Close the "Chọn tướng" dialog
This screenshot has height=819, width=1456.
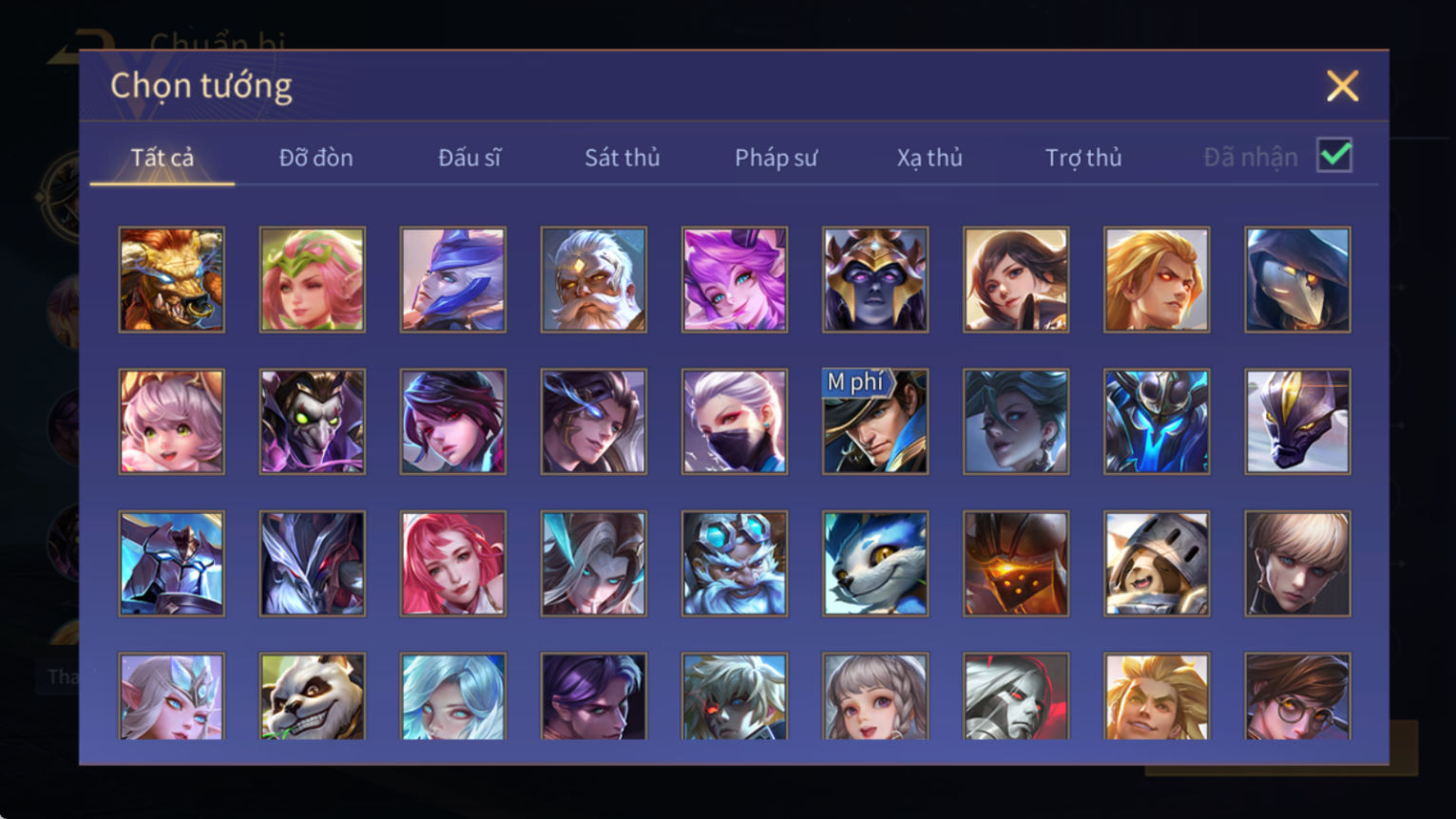(1342, 86)
